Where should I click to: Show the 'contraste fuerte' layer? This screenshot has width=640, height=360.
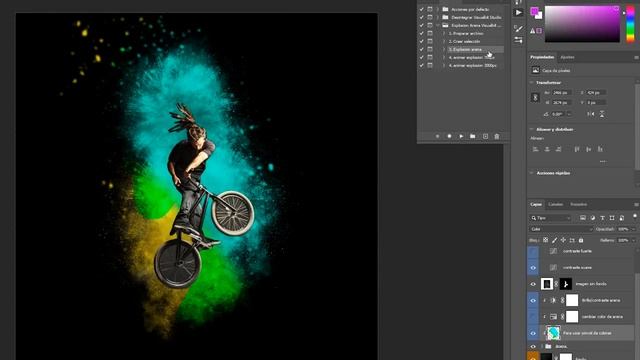(x=533, y=251)
